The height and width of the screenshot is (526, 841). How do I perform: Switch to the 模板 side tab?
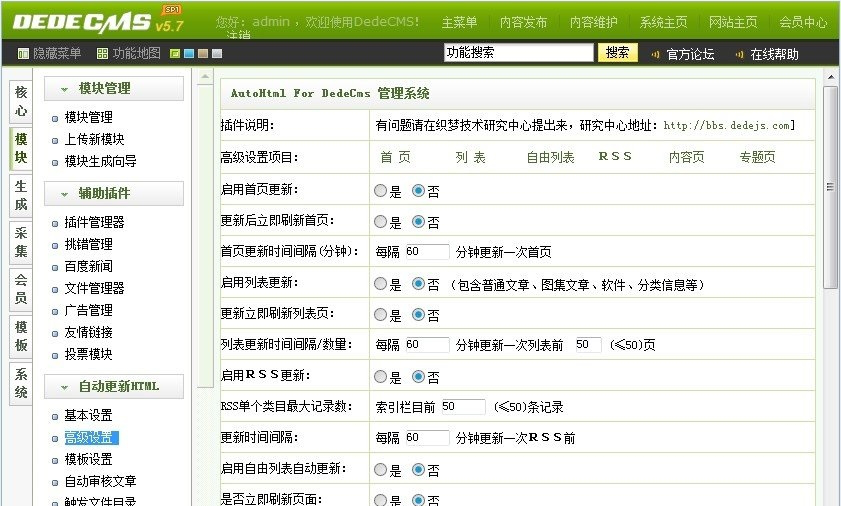tap(21, 336)
